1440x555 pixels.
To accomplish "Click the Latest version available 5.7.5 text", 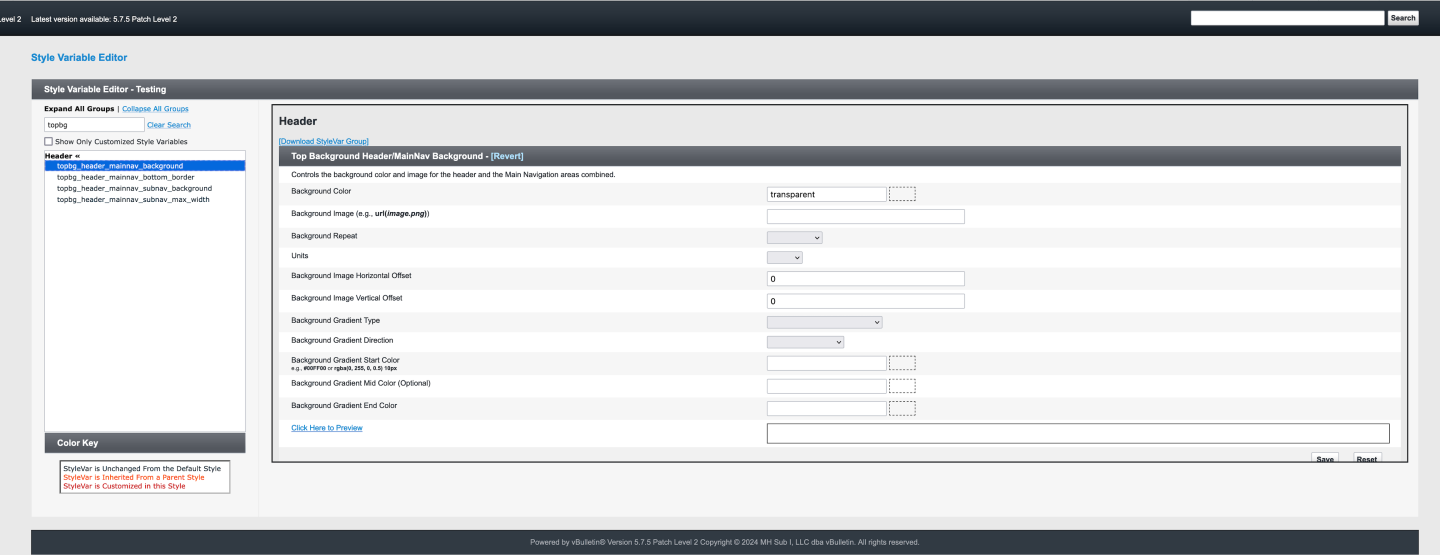I will point(104,19).
